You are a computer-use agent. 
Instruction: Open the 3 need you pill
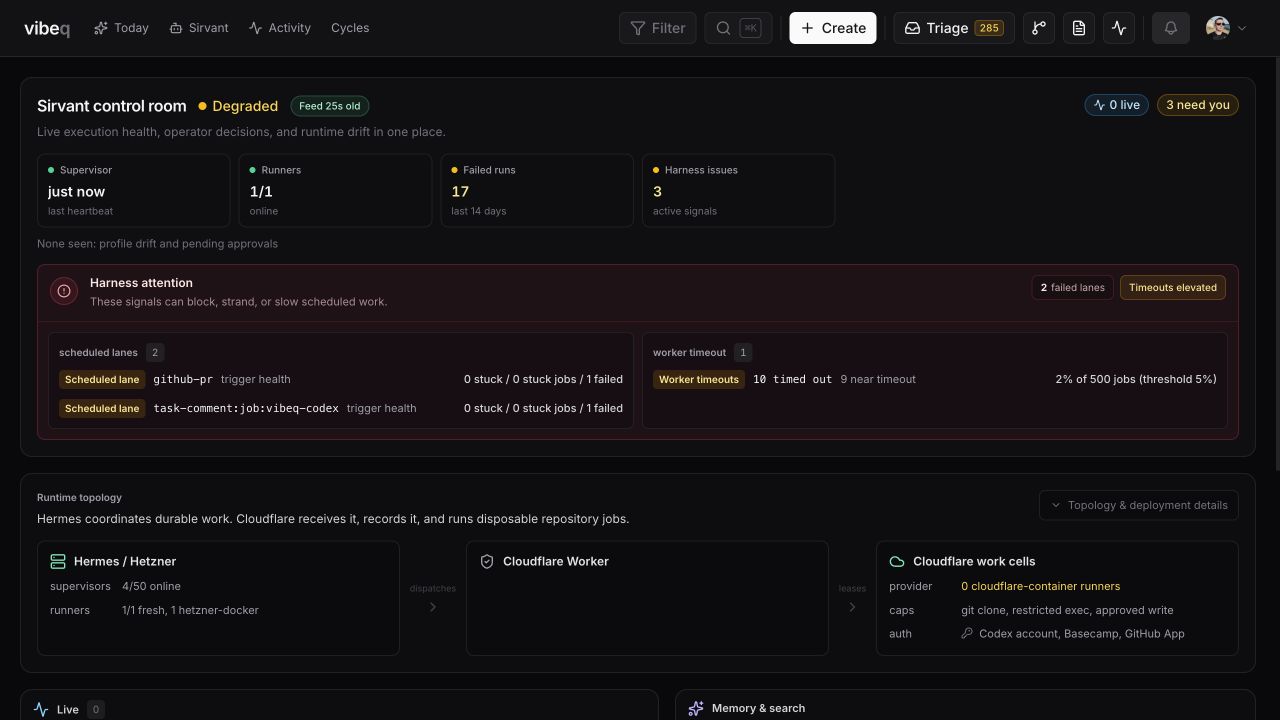(x=1198, y=105)
